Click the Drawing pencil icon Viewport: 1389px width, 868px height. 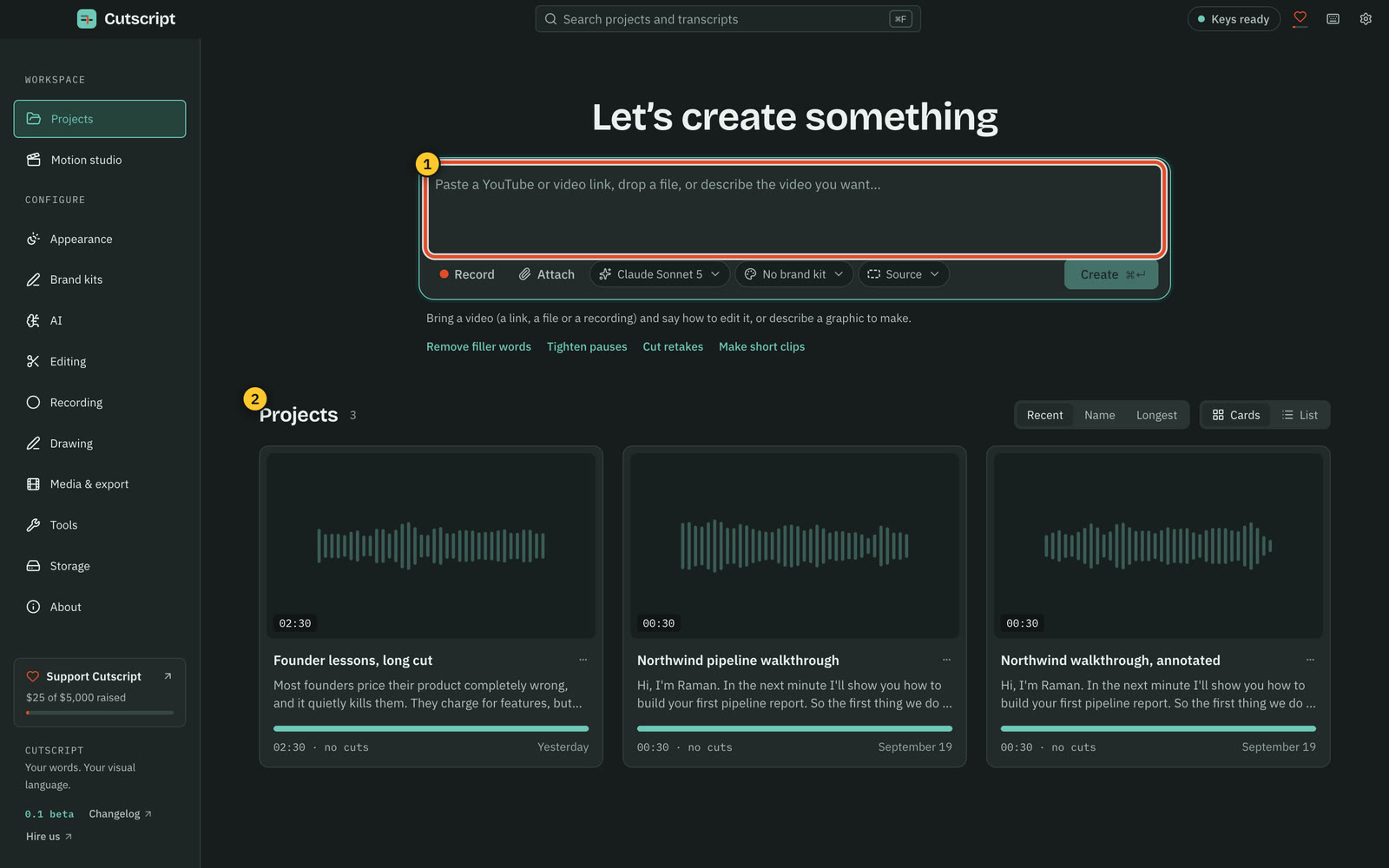tap(33, 443)
